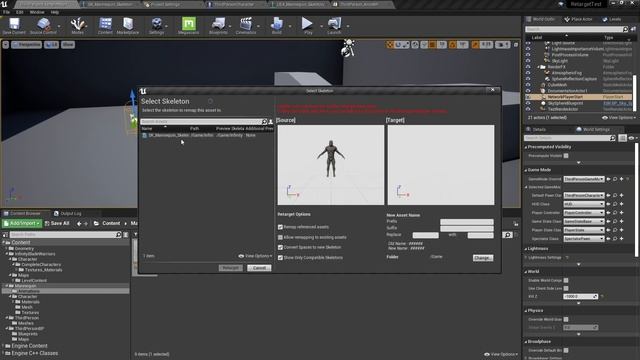The width and height of the screenshot is (640, 360).
Task: Launch the Marketplace from the toolbar
Action: coord(128,25)
